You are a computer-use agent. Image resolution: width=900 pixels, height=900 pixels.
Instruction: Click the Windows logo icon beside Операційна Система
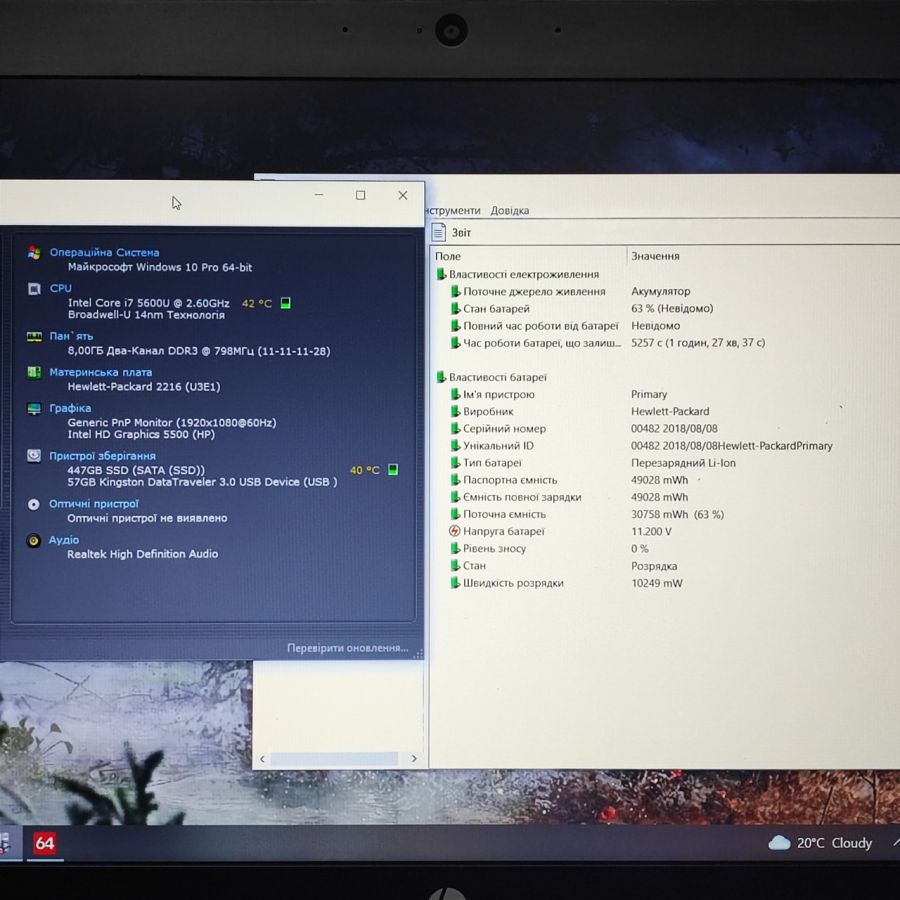click(34, 253)
